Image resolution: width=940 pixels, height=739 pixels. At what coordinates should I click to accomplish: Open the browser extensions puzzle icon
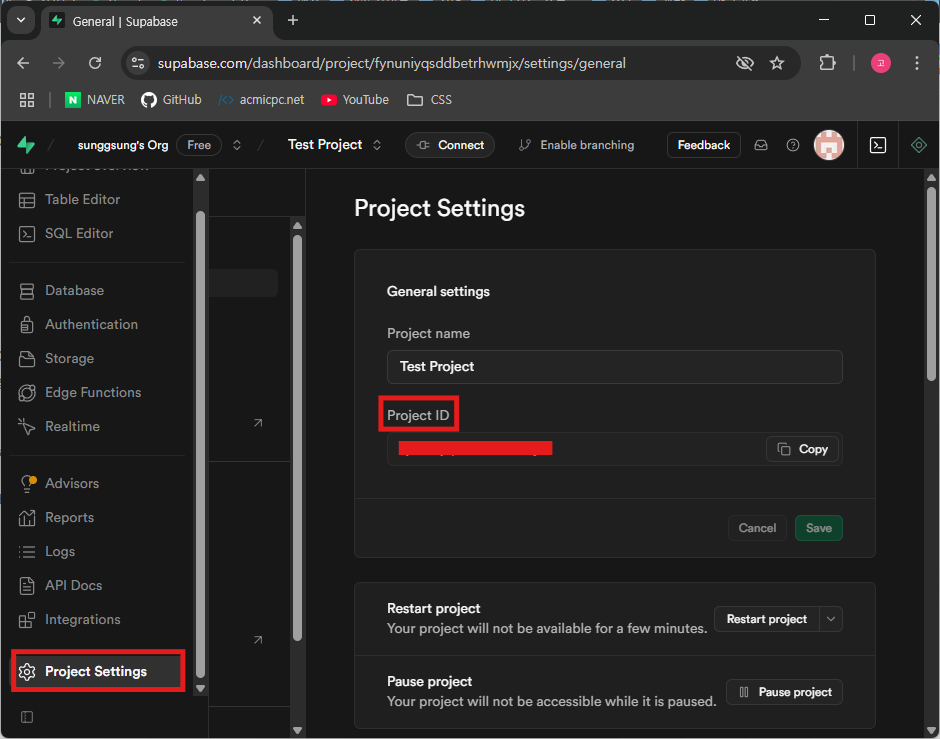point(827,63)
